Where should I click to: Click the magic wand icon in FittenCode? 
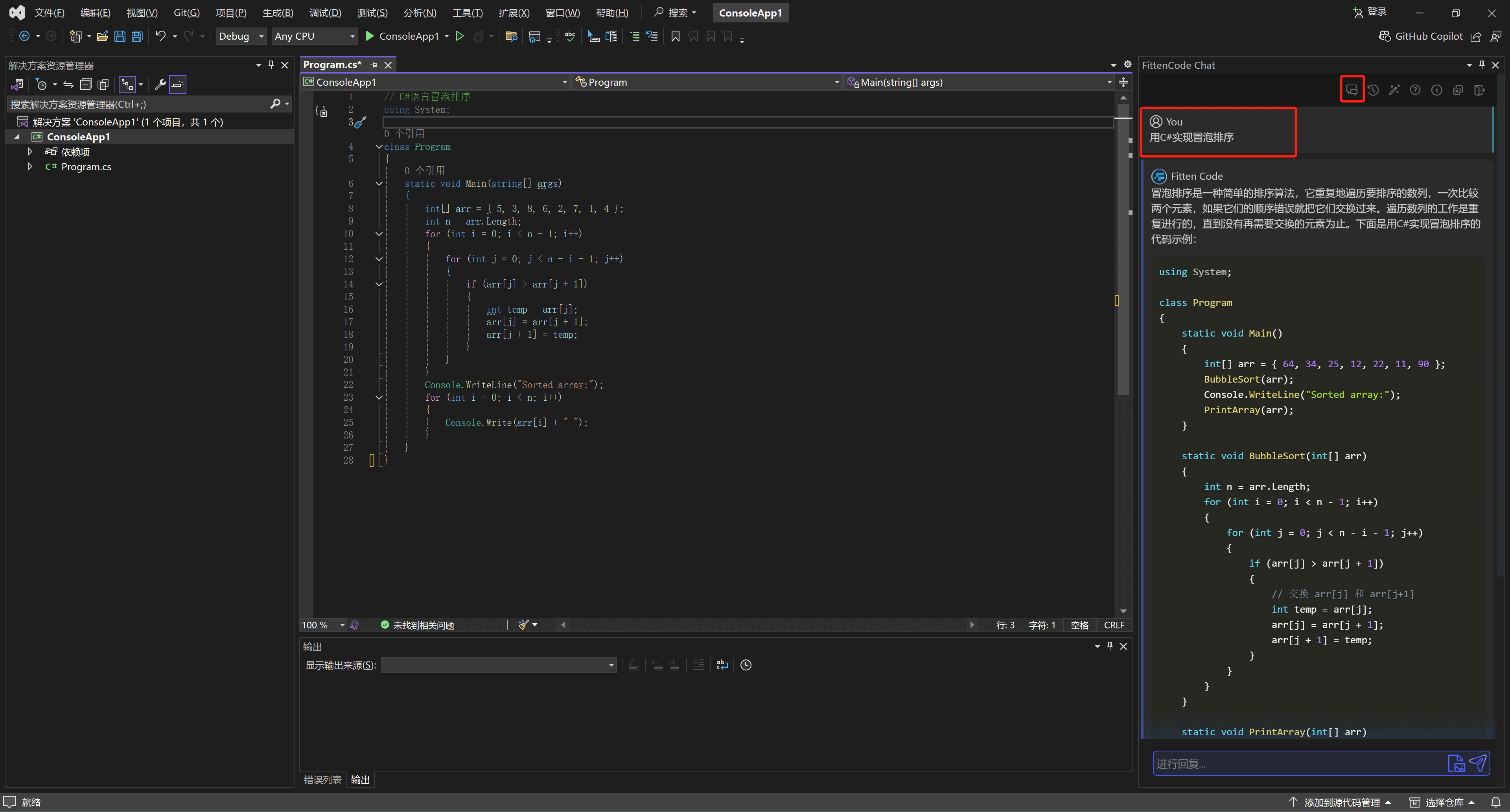(x=1394, y=90)
